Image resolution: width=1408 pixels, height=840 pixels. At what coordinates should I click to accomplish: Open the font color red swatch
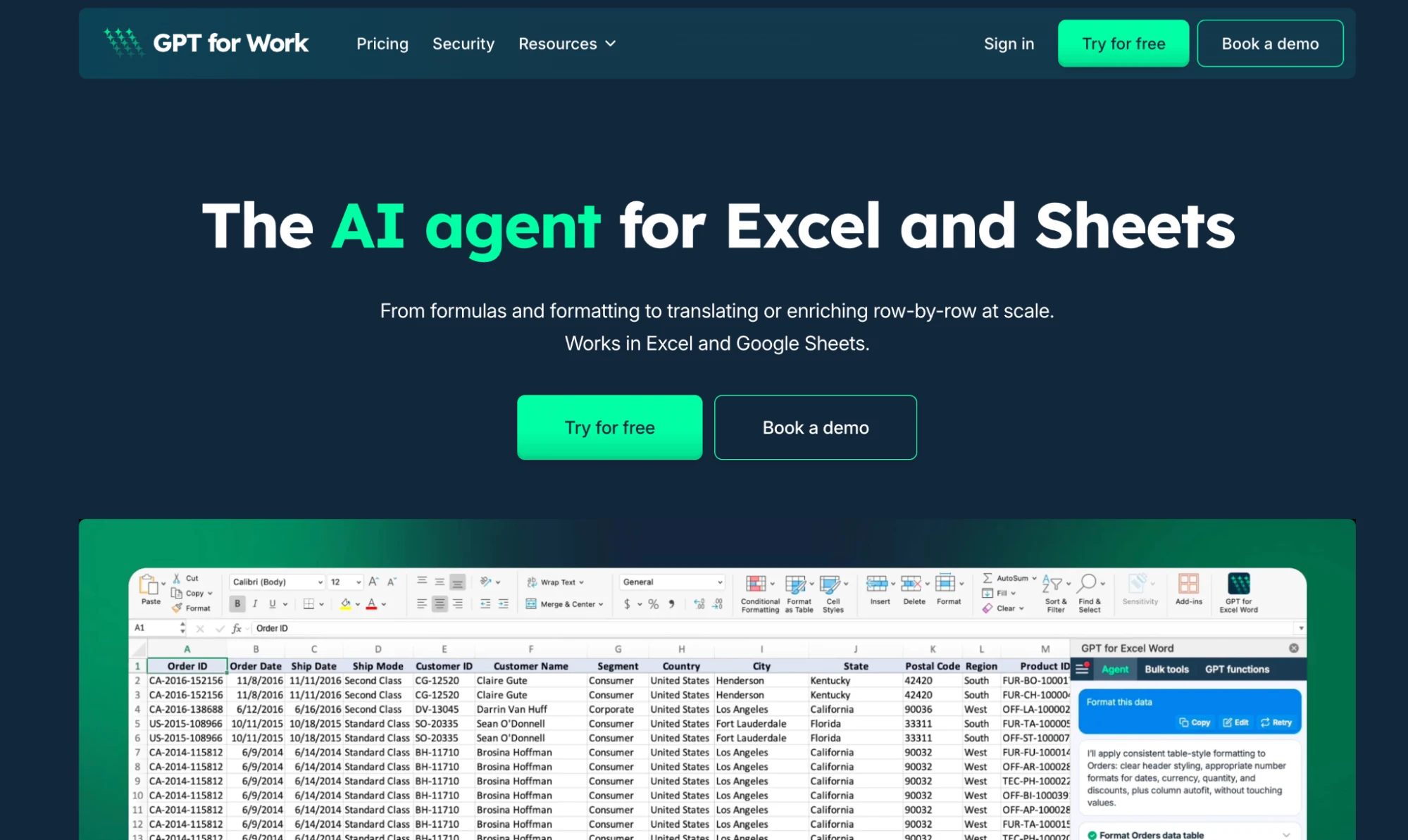click(x=370, y=604)
